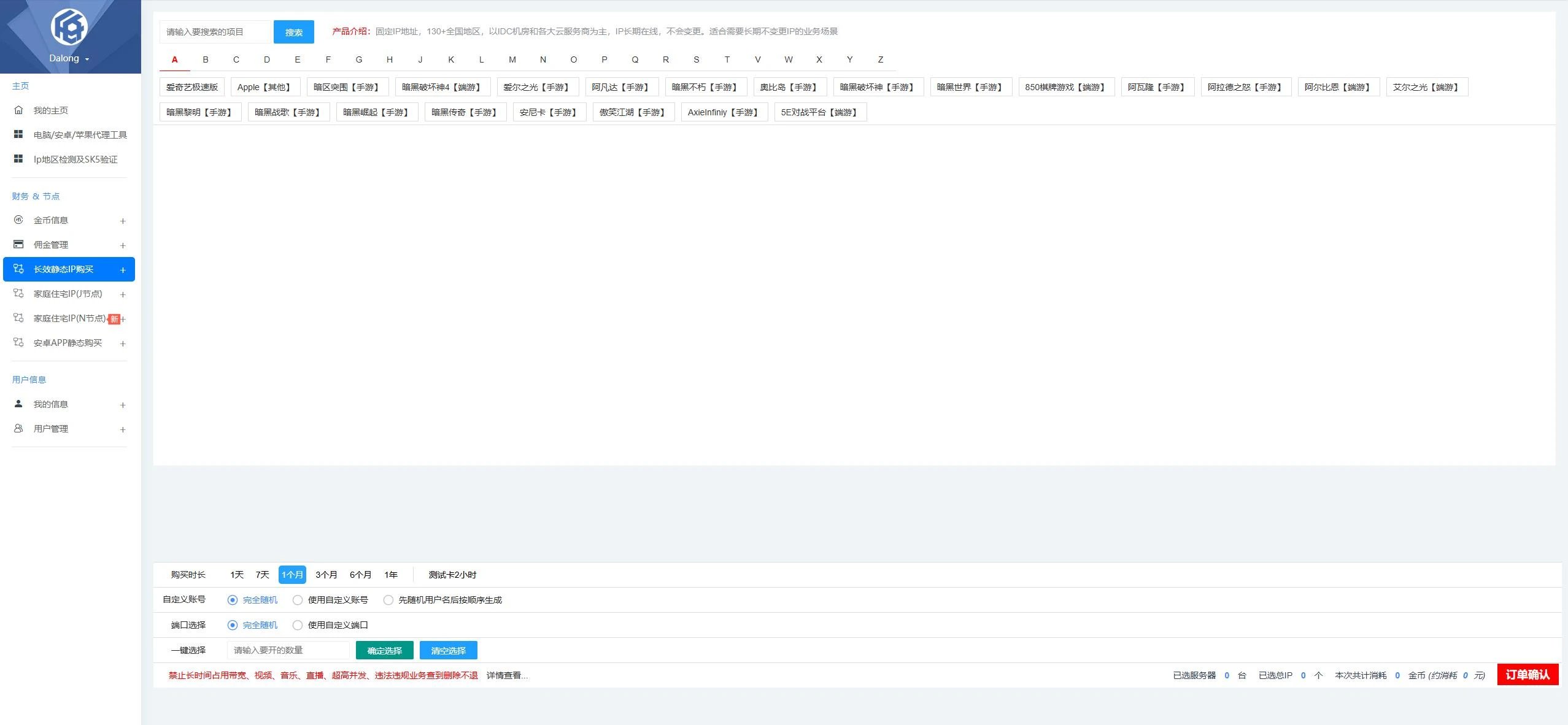This screenshot has height=725, width=1568.
Task: Select 使用自定义账号 radio option
Action: (x=298, y=600)
